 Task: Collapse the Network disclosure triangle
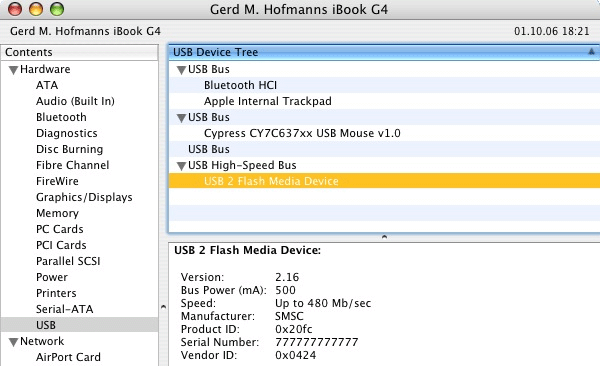[13, 342]
